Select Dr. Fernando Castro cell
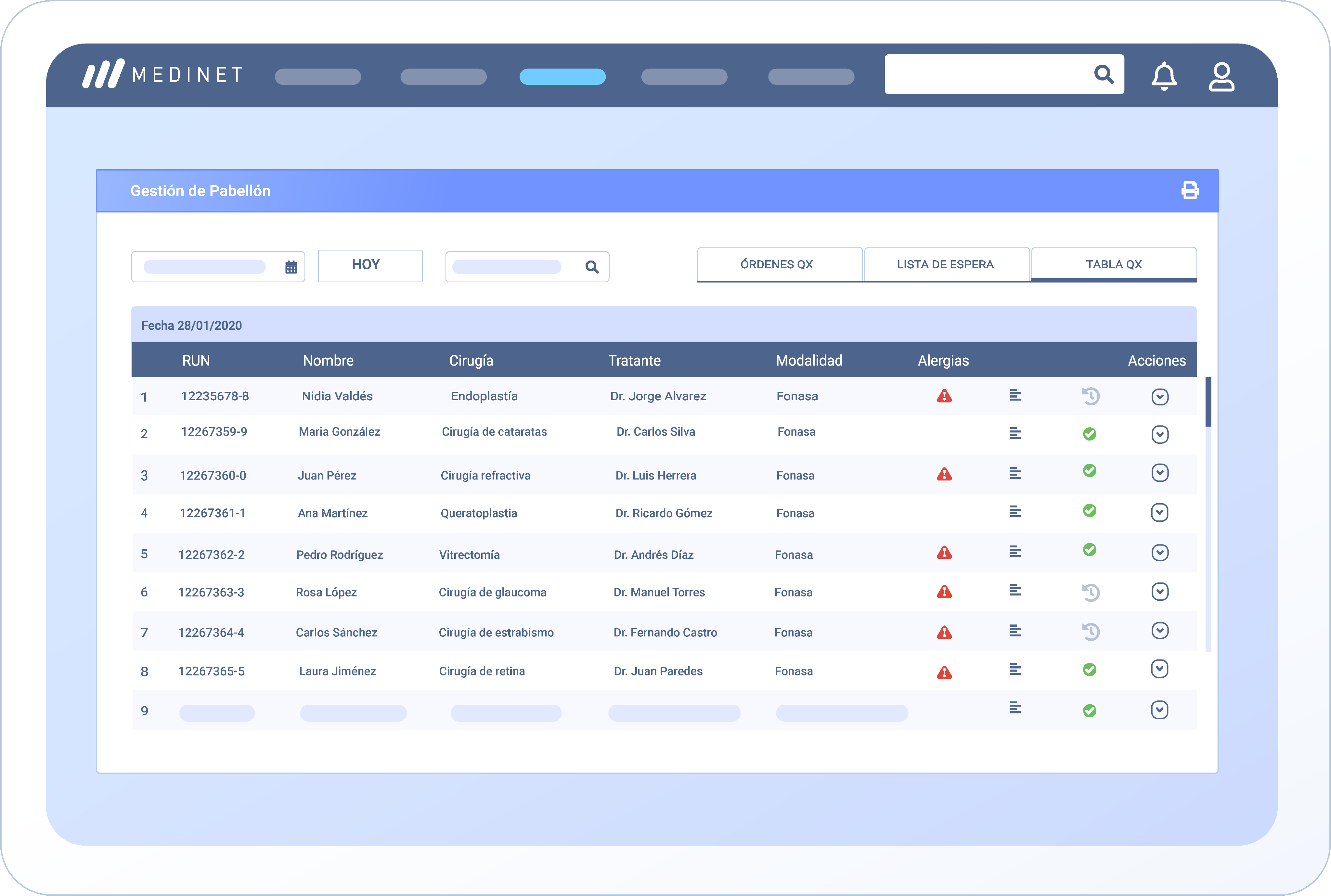The height and width of the screenshot is (896, 1331). point(665,632)
